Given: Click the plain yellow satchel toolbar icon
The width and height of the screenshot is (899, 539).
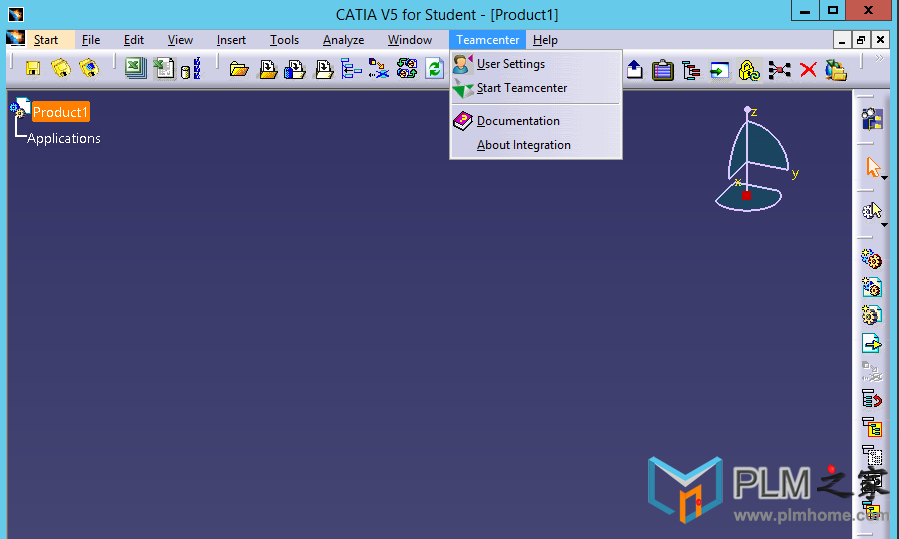Looking at the screenshot, I should tap(61, 68).
